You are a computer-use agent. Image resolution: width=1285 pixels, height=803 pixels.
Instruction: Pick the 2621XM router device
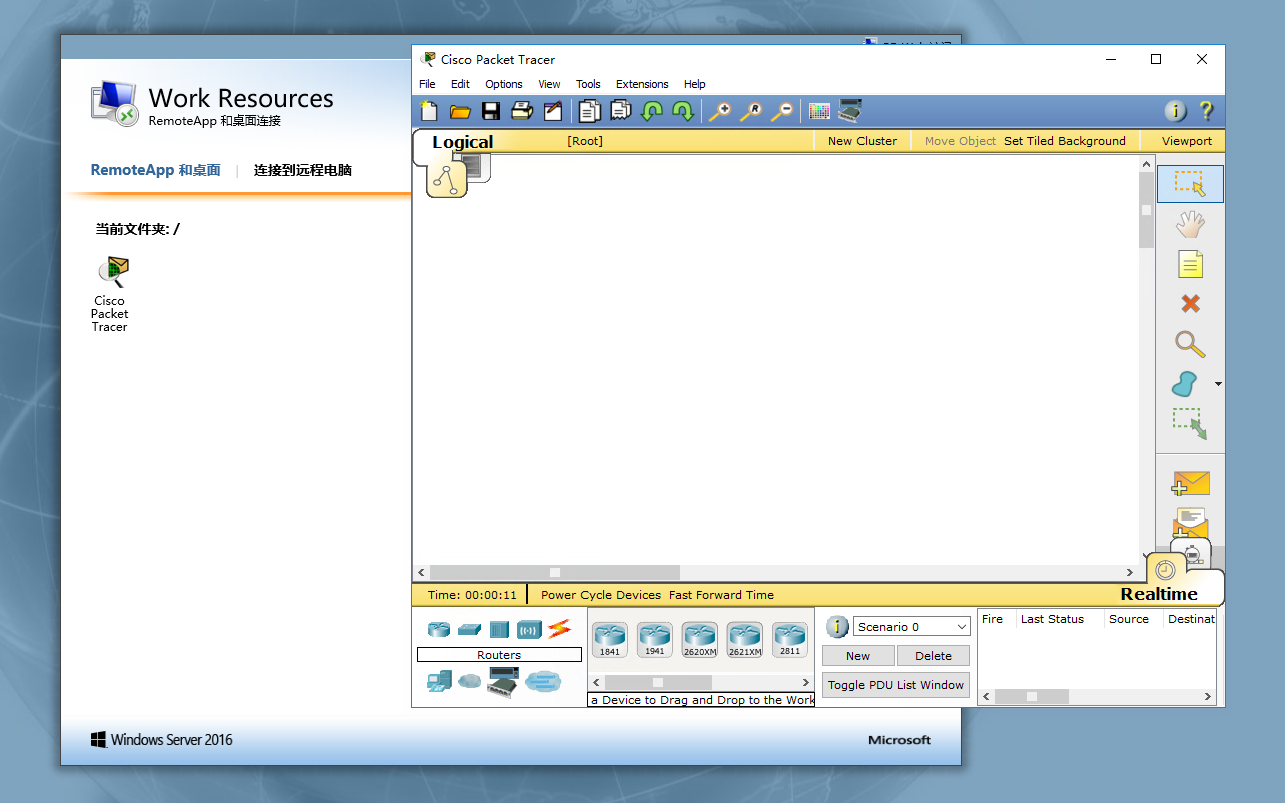click(x=745, y=639)
